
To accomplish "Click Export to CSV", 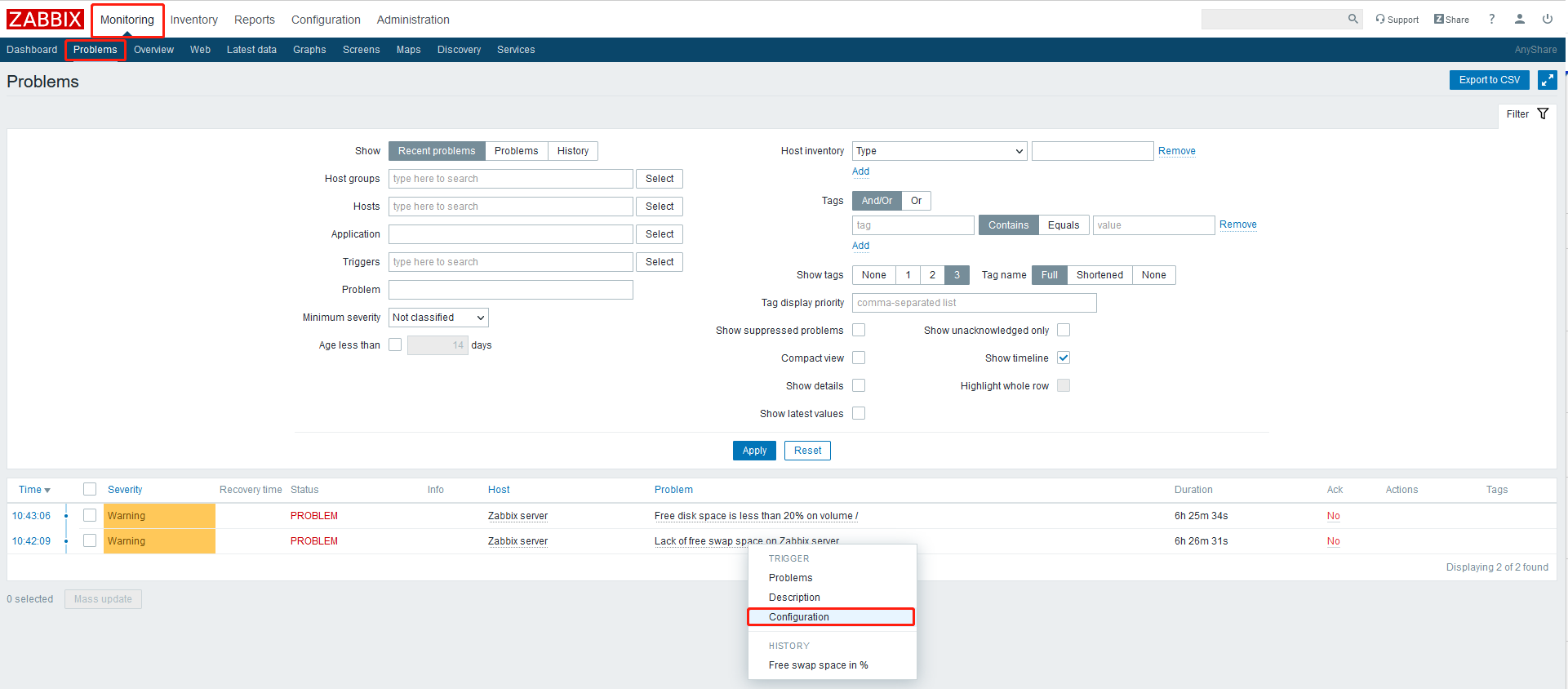I will pyautogui.click(x=1490, y=80).
